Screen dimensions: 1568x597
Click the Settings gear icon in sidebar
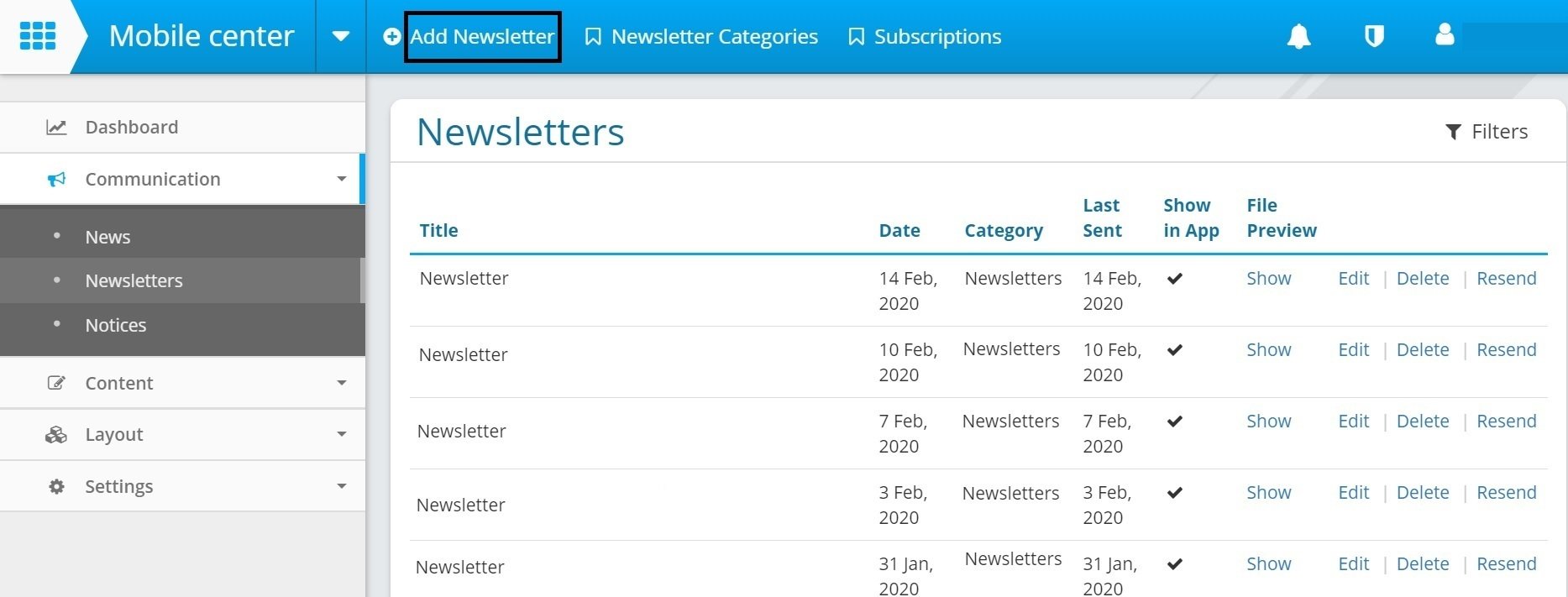56,486
